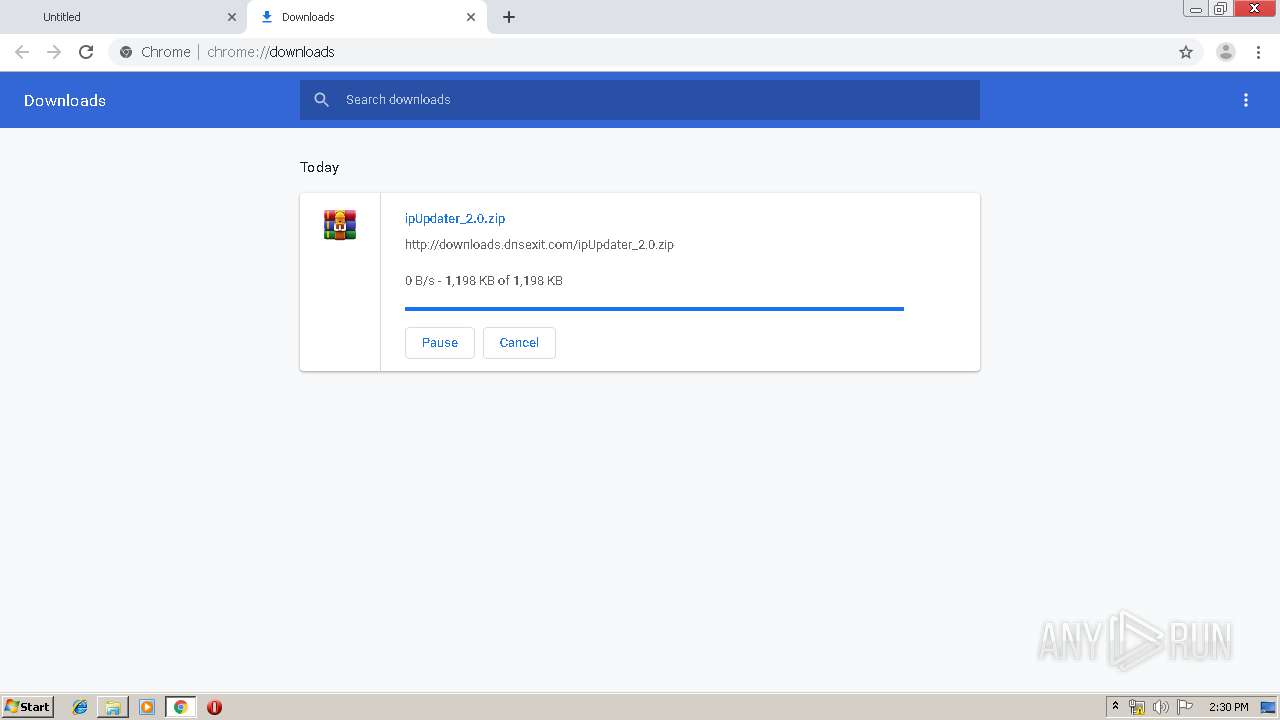Click the WinRAR file icon for ipUpdater_2.0.zip
This screenshot has height=720, width=1280.
tap(340, 225)
